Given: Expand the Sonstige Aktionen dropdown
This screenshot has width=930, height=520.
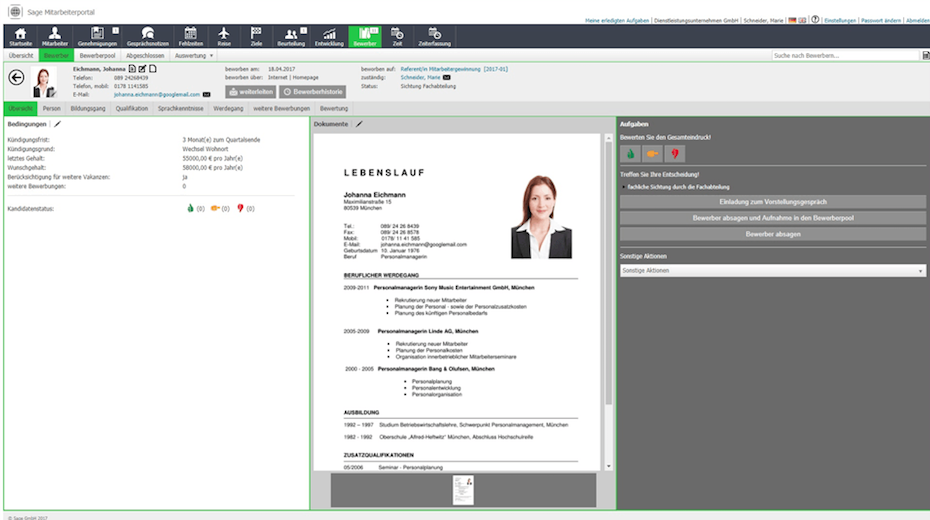Looking at the screenshot, I should (x=773, y=270).
